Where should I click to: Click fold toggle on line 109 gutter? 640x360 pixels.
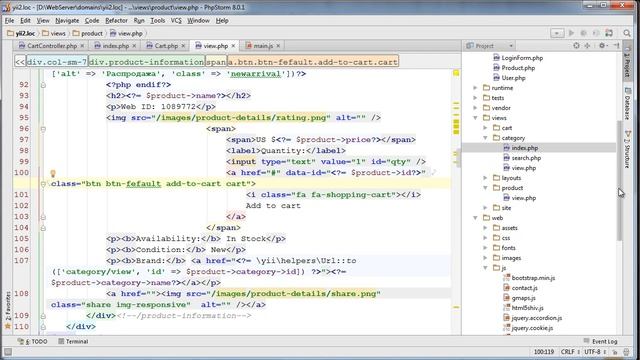coord(43,316)
